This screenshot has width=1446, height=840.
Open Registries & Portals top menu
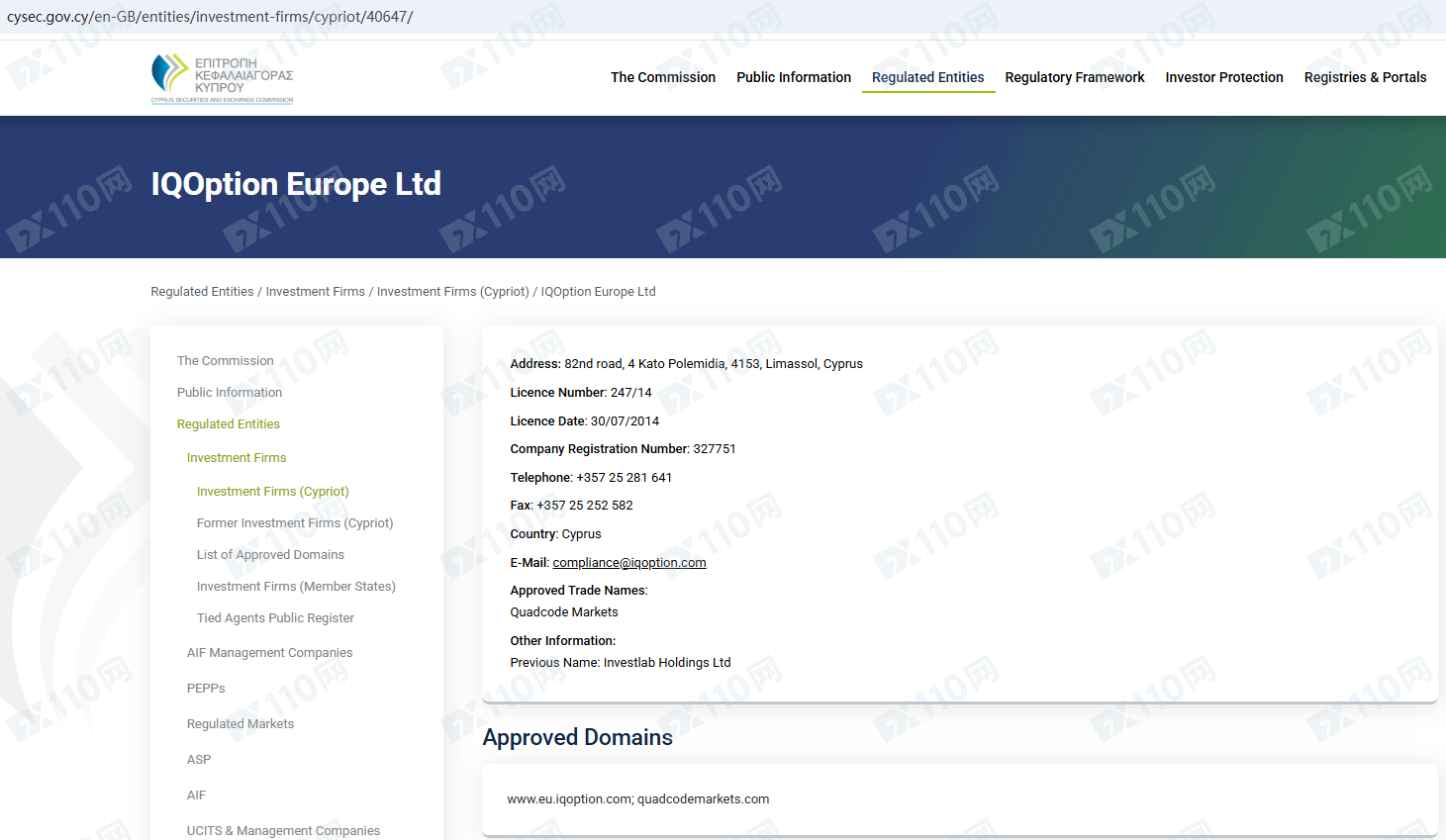click(x=1365, y=77)
